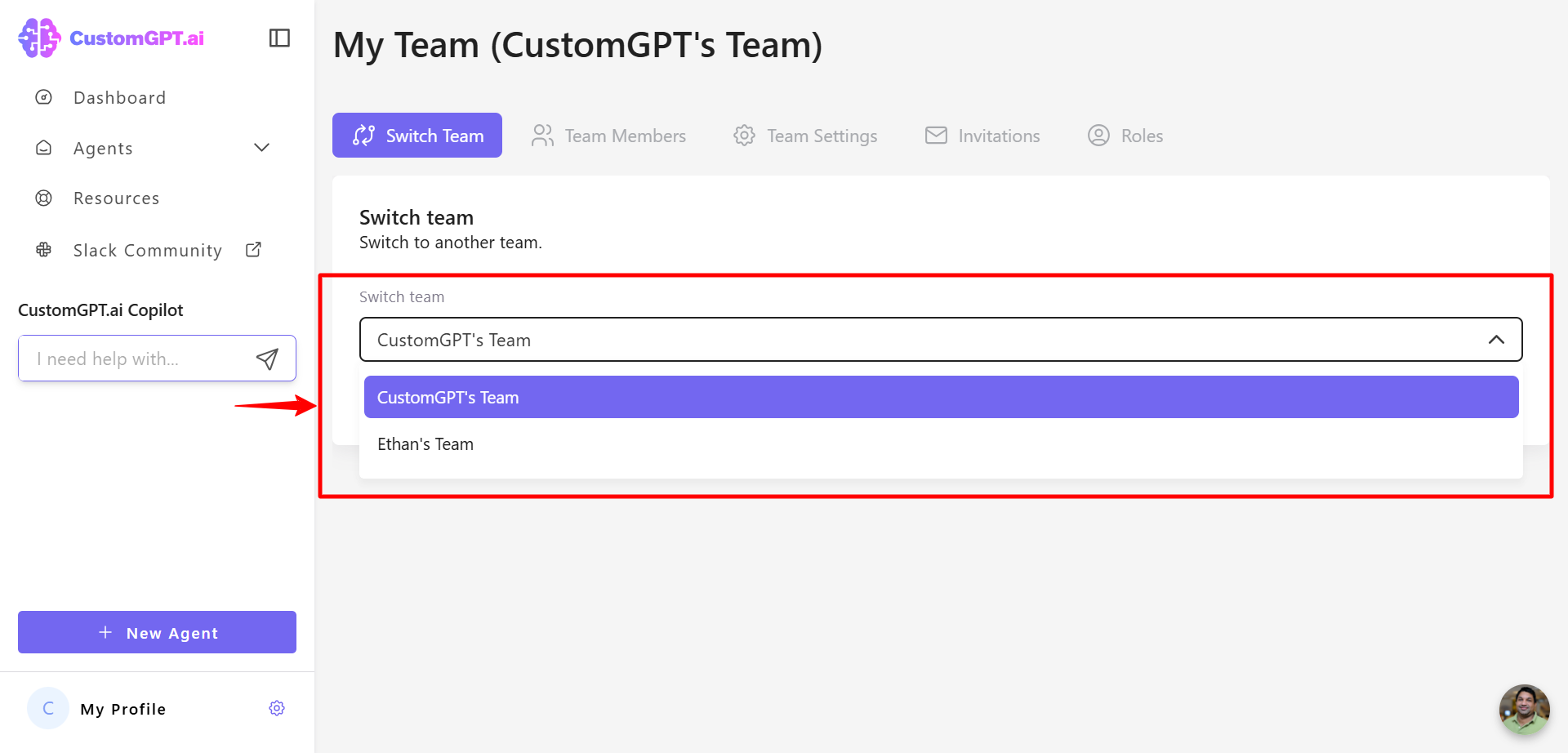The image size is (1568, 753).
Task: Expand the Agents submenu chevron
Action: 261,148
